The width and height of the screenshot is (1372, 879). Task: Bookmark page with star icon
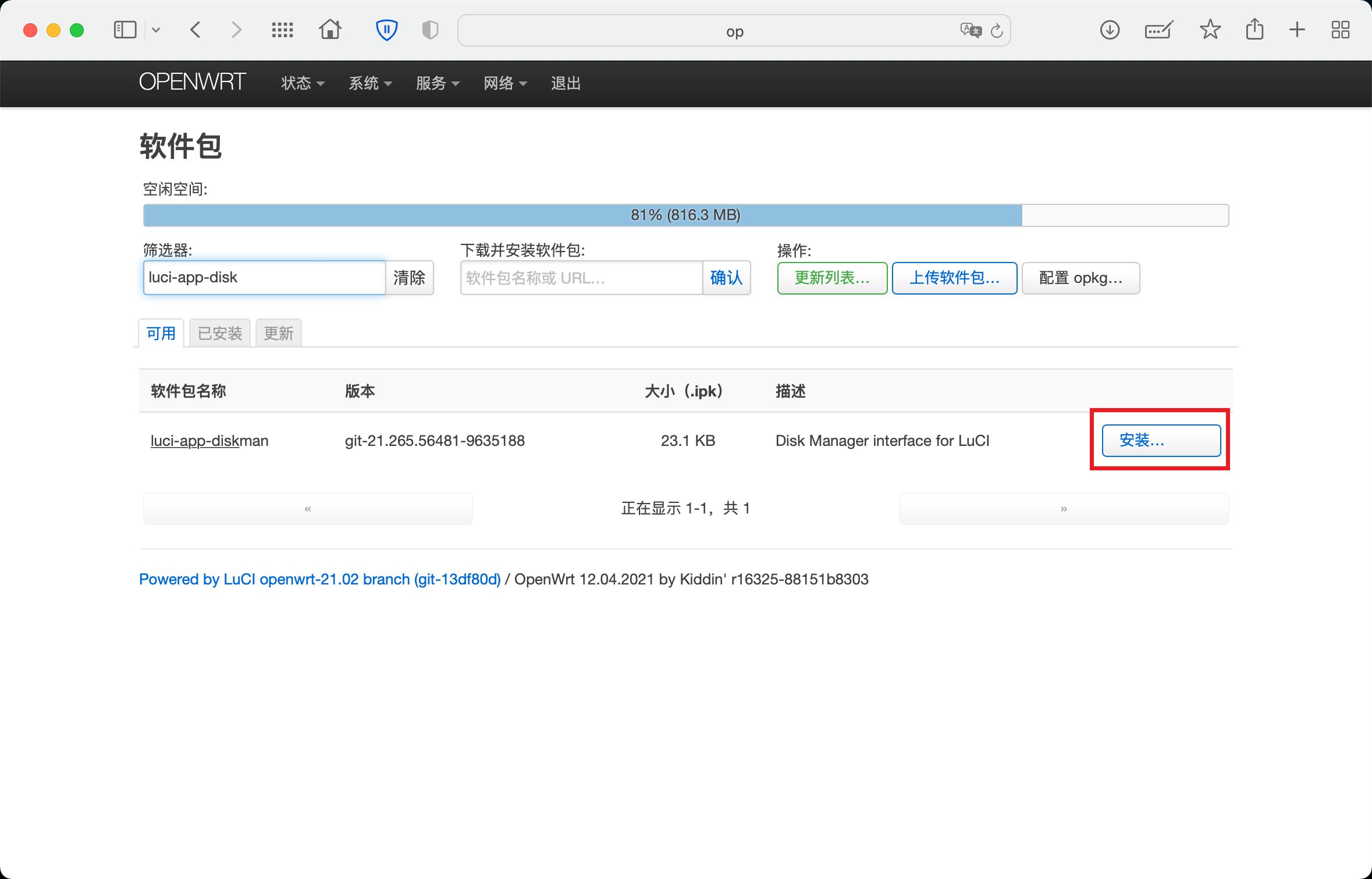click(1210, 29)
